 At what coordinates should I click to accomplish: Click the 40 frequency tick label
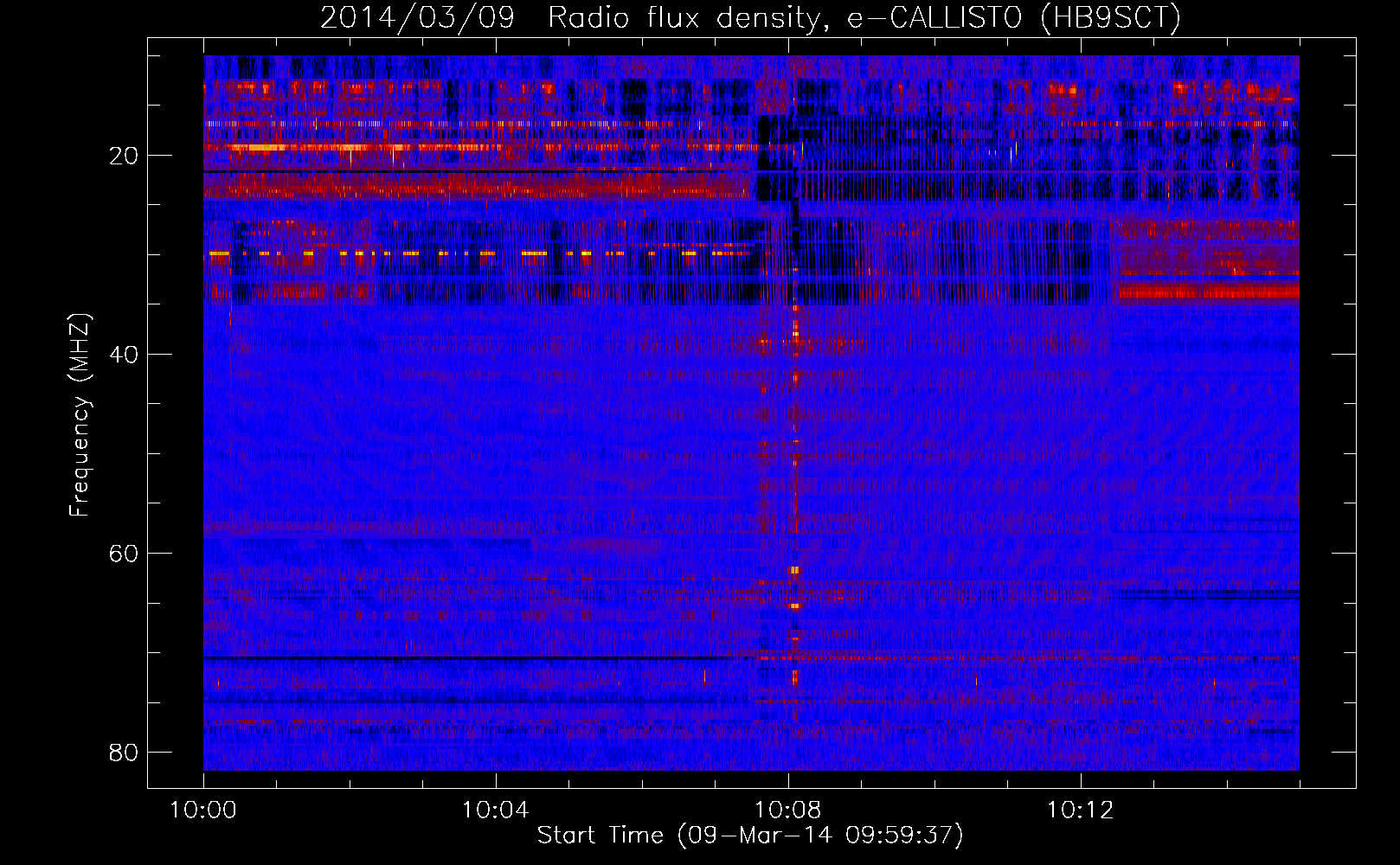[124, 355]
